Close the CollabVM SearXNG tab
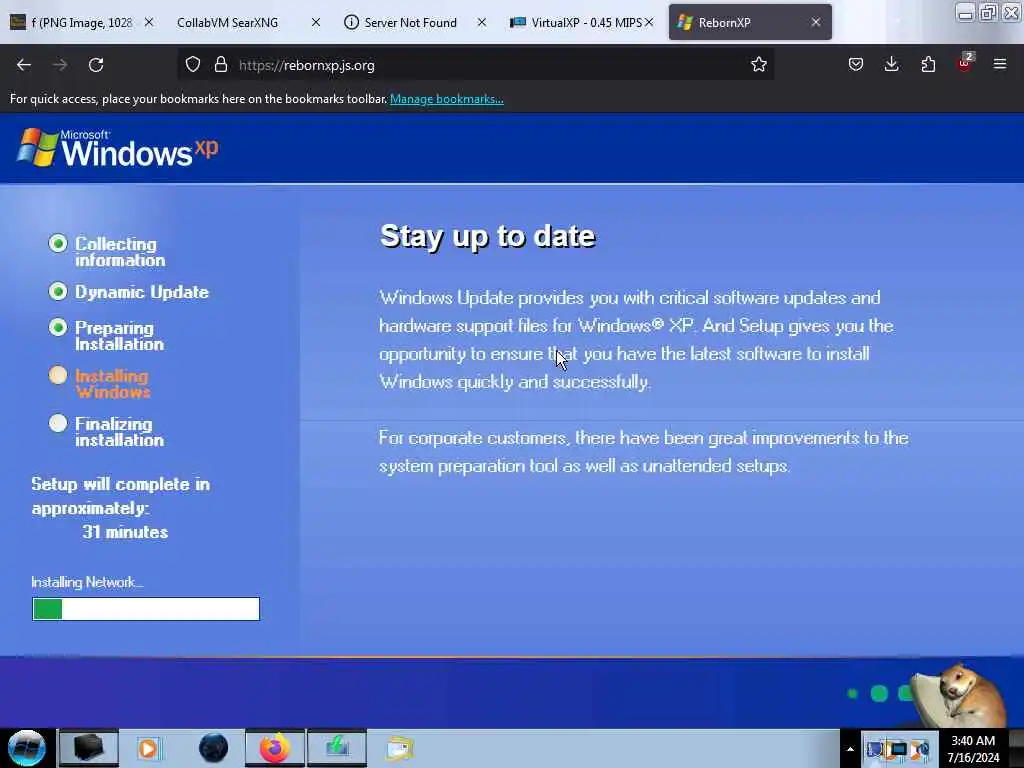Viewport: 1024px width, 768px height. coord(316,22)
